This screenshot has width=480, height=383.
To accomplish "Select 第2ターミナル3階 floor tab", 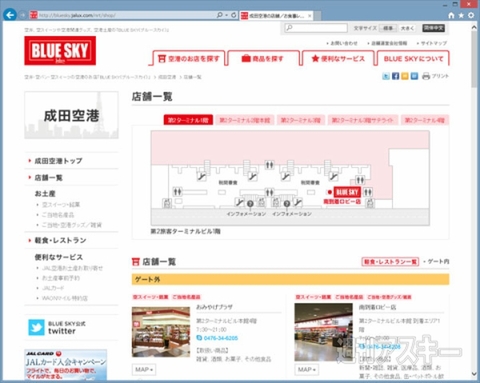I will pyautogui.click(x=301, y=120).
